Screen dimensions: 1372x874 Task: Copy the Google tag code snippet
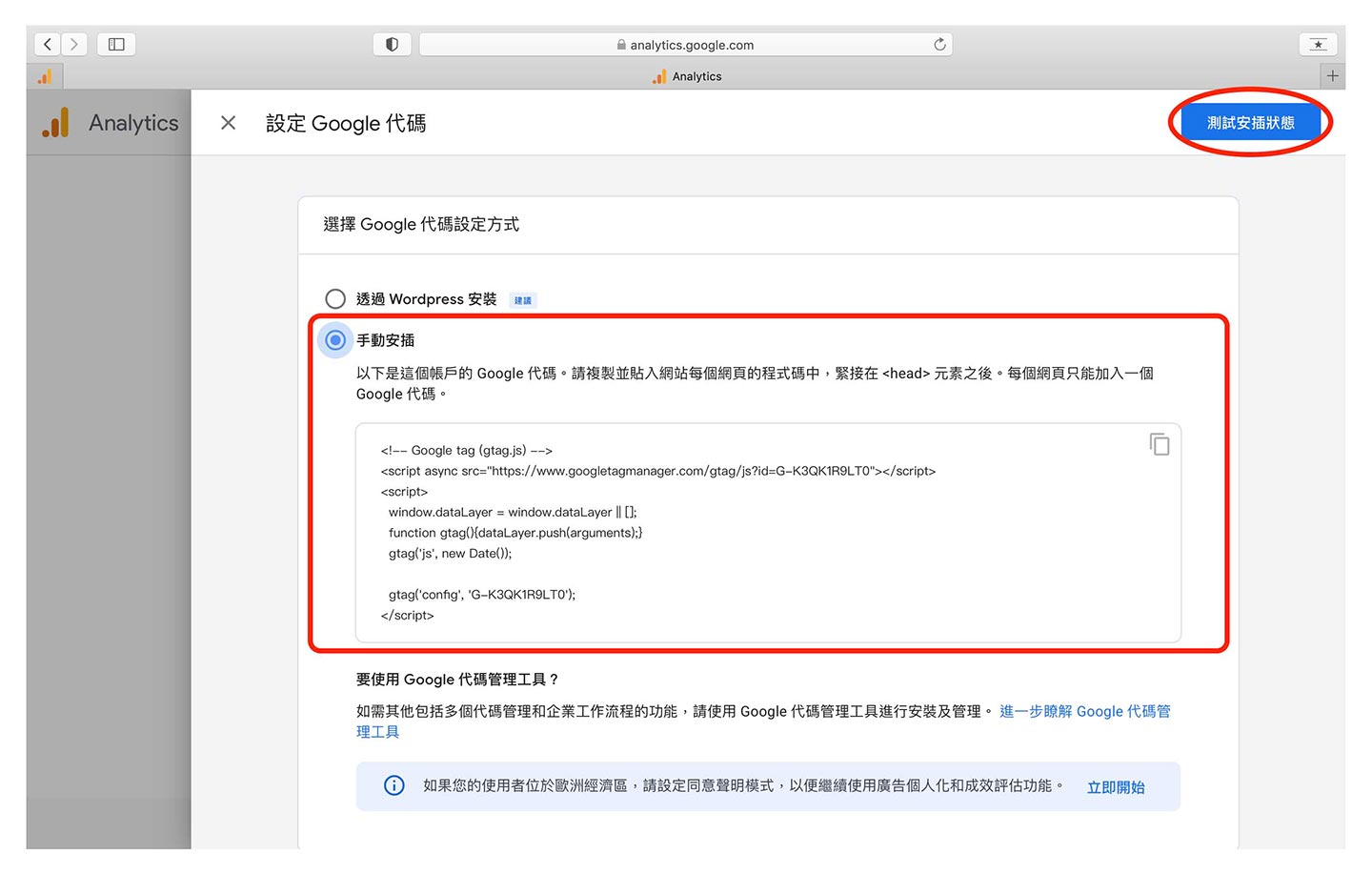1159,444
